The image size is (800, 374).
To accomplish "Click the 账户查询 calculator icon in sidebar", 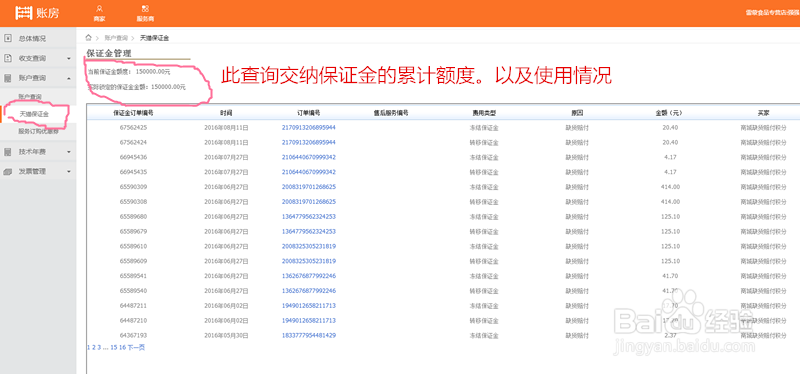I will pos(8,78).
